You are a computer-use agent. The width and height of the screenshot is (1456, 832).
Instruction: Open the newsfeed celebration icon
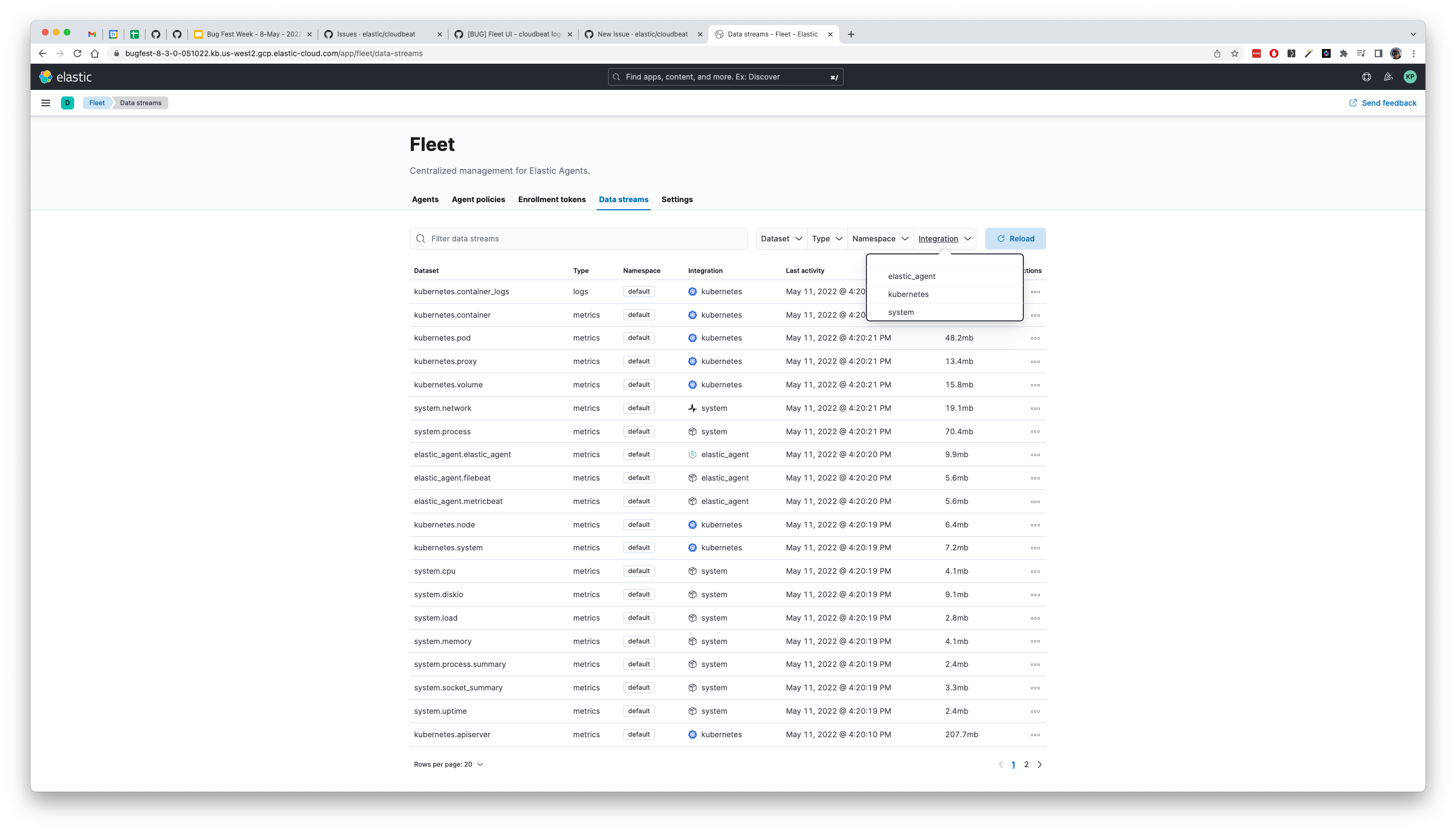point(1388,77)
